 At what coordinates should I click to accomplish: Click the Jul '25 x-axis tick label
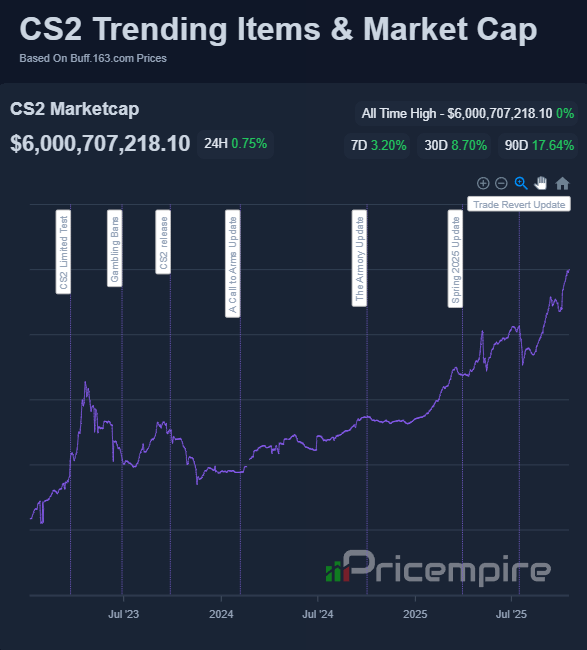click(x=511, y=614)
